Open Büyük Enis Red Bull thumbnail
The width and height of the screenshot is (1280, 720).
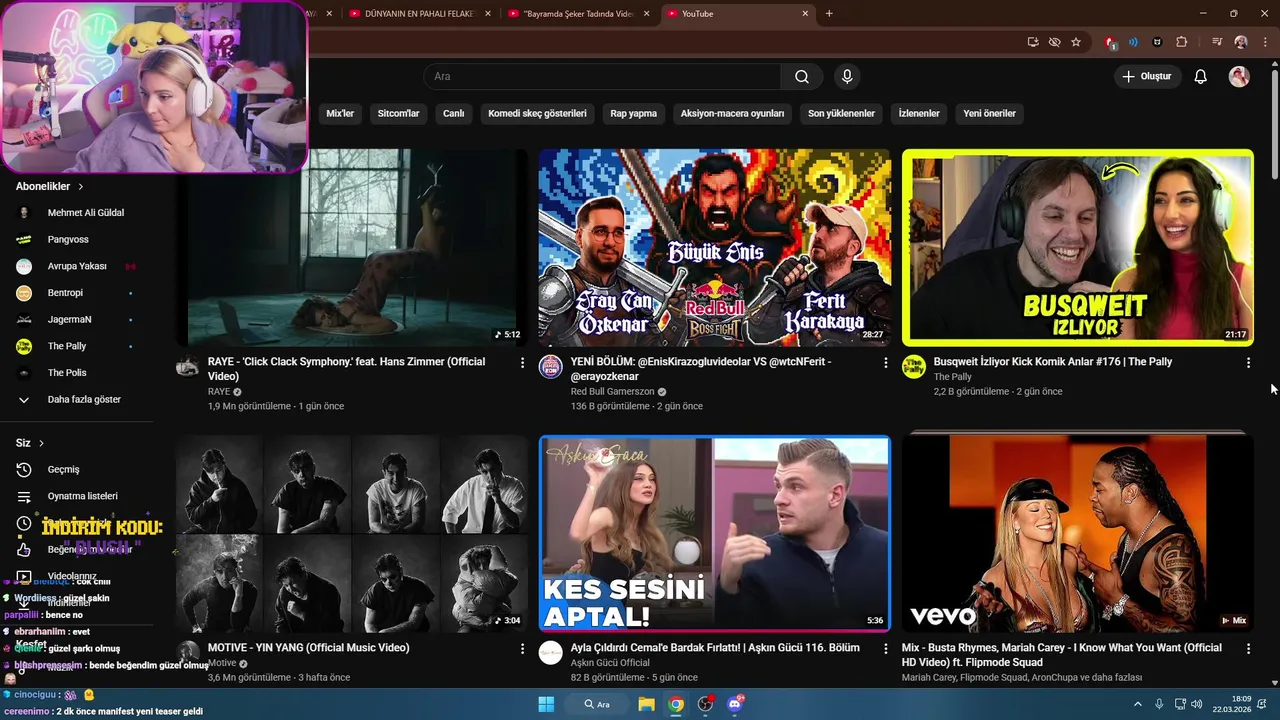click(714, 247)
